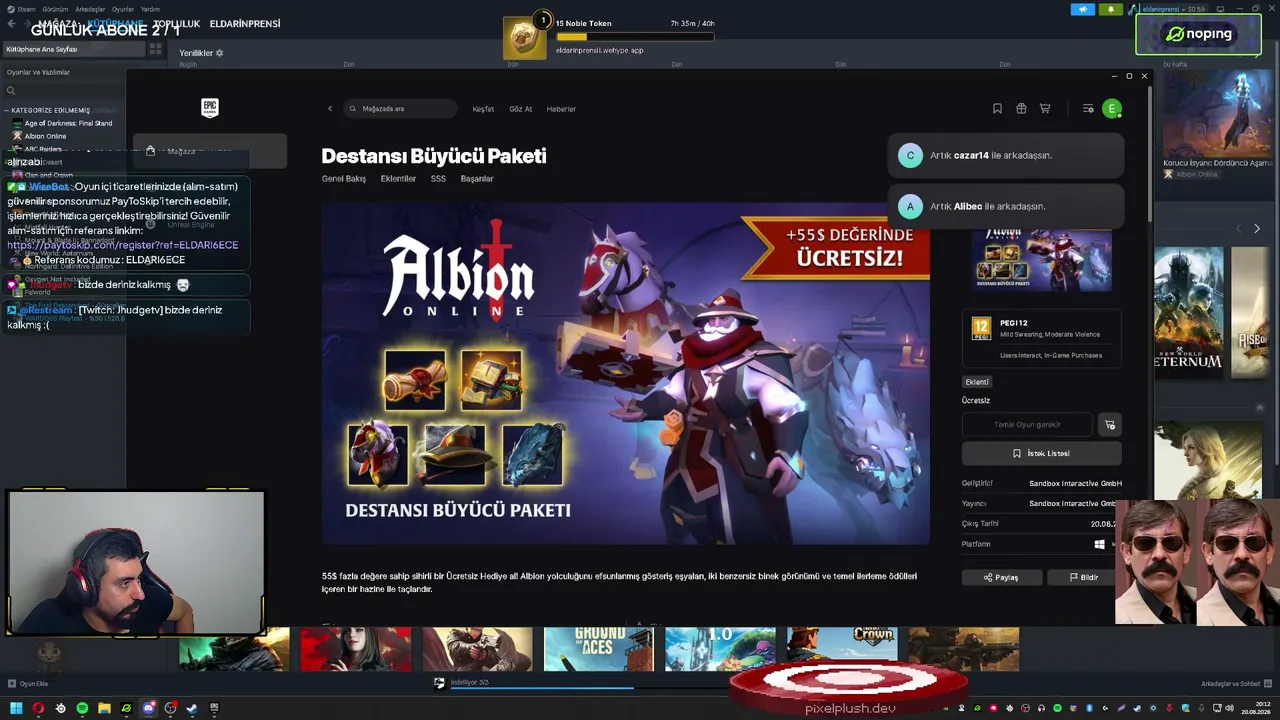Click Steam back navigation arrow
The image size is (1280, 720).
click(12, 24)
